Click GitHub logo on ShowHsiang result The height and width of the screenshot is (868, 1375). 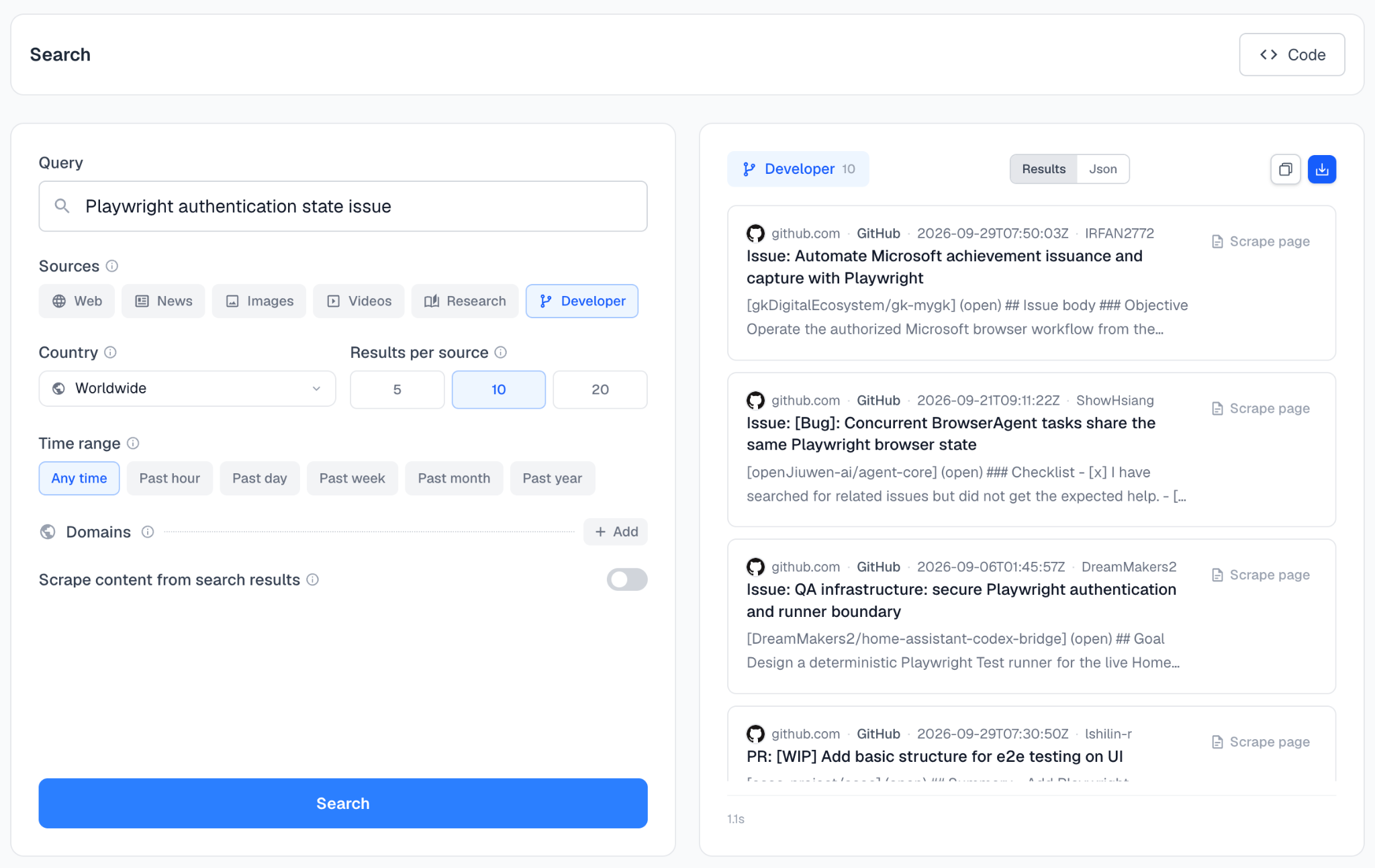click(x=756, y=401)
